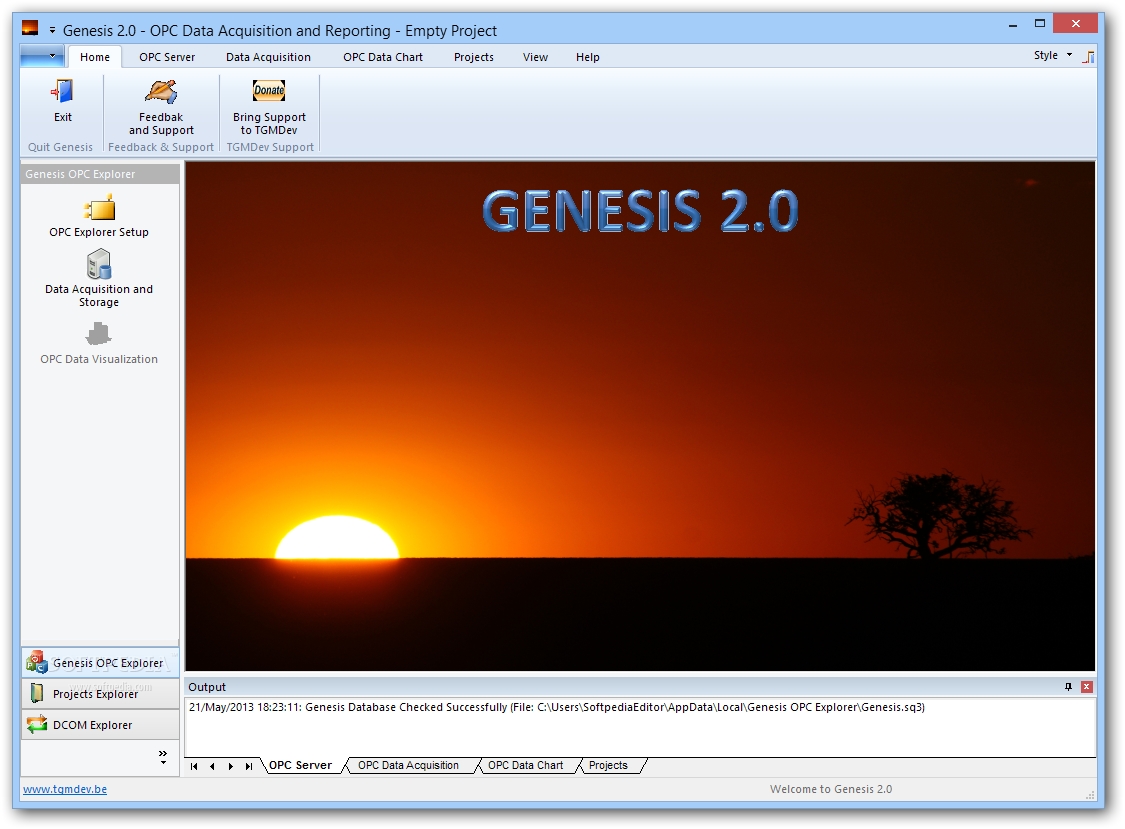Click Genesis OPC Explorer pane icon
The image size is (1125, 829).
click(37, 662)
